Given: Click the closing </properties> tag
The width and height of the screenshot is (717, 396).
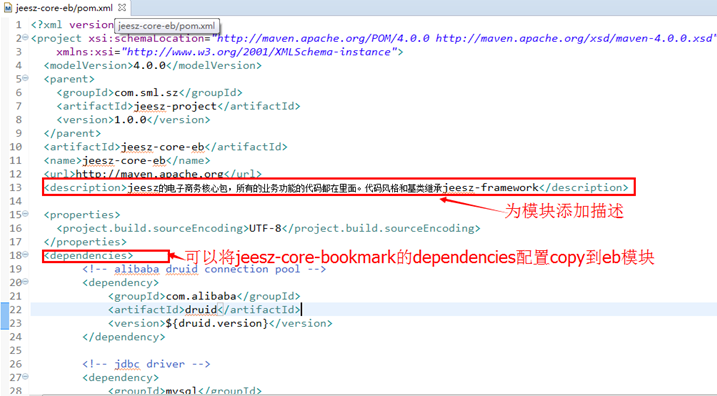Looking at the screenshot, I should pyautogui.click(x=85, y=242).
